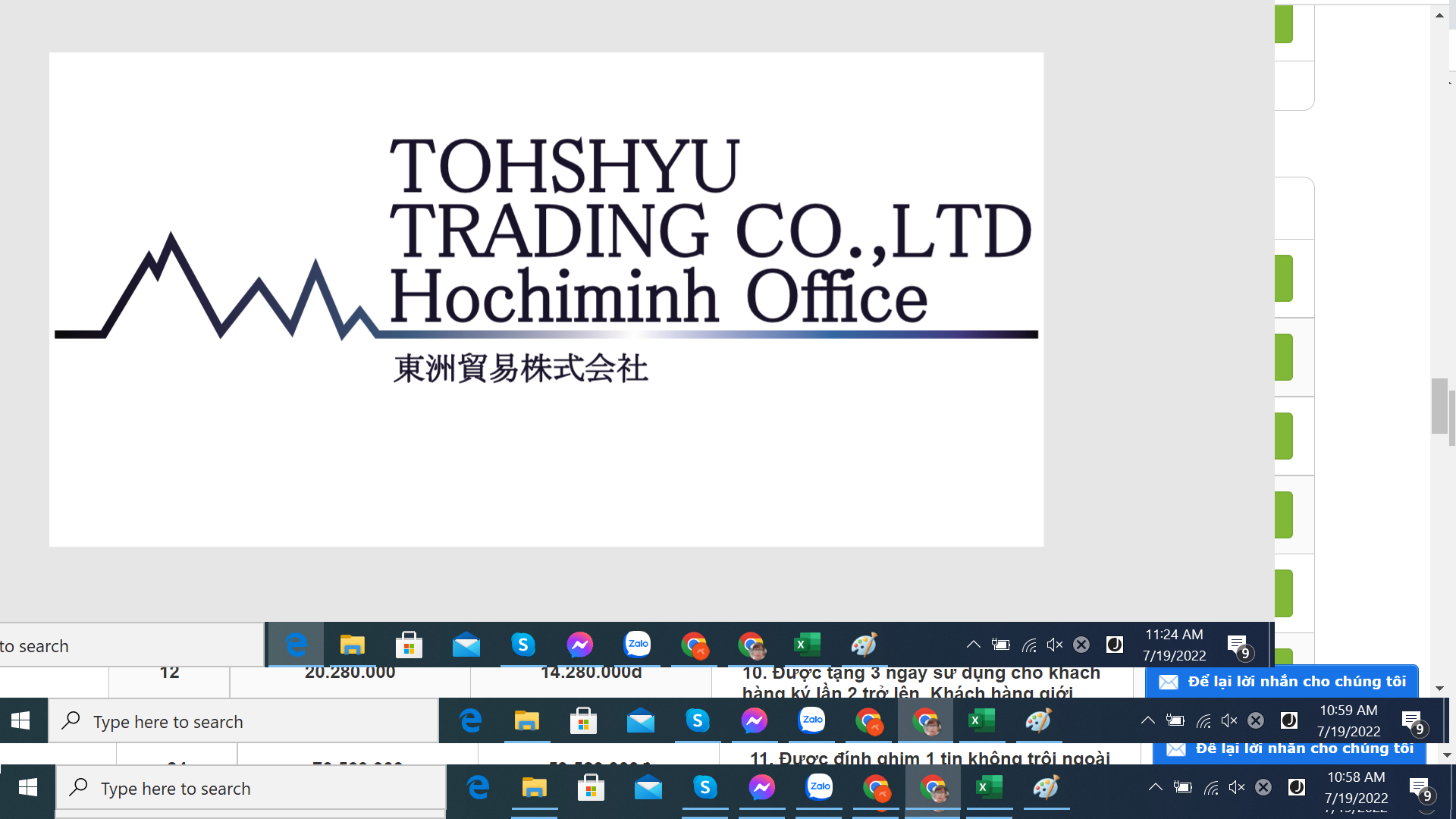
Task: Open Messenger in the 10:58 AM taskbar
Action: [762, 788]
